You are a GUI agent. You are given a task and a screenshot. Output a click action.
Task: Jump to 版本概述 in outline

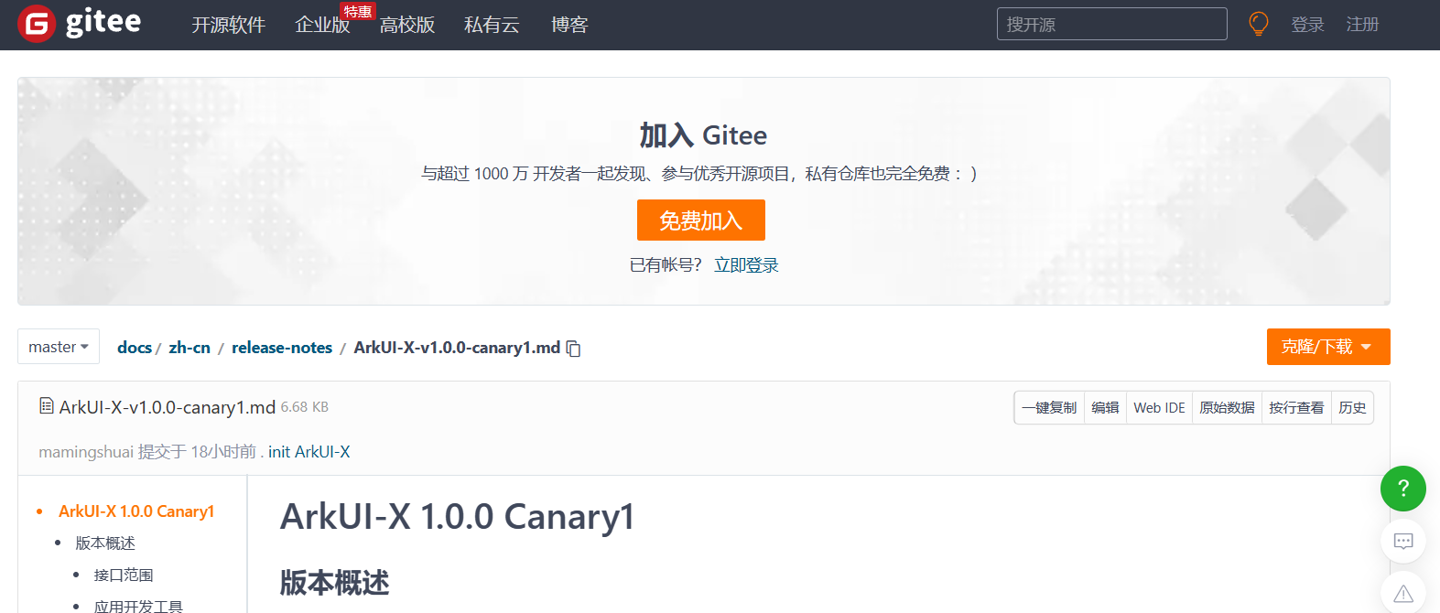[105, 544]
